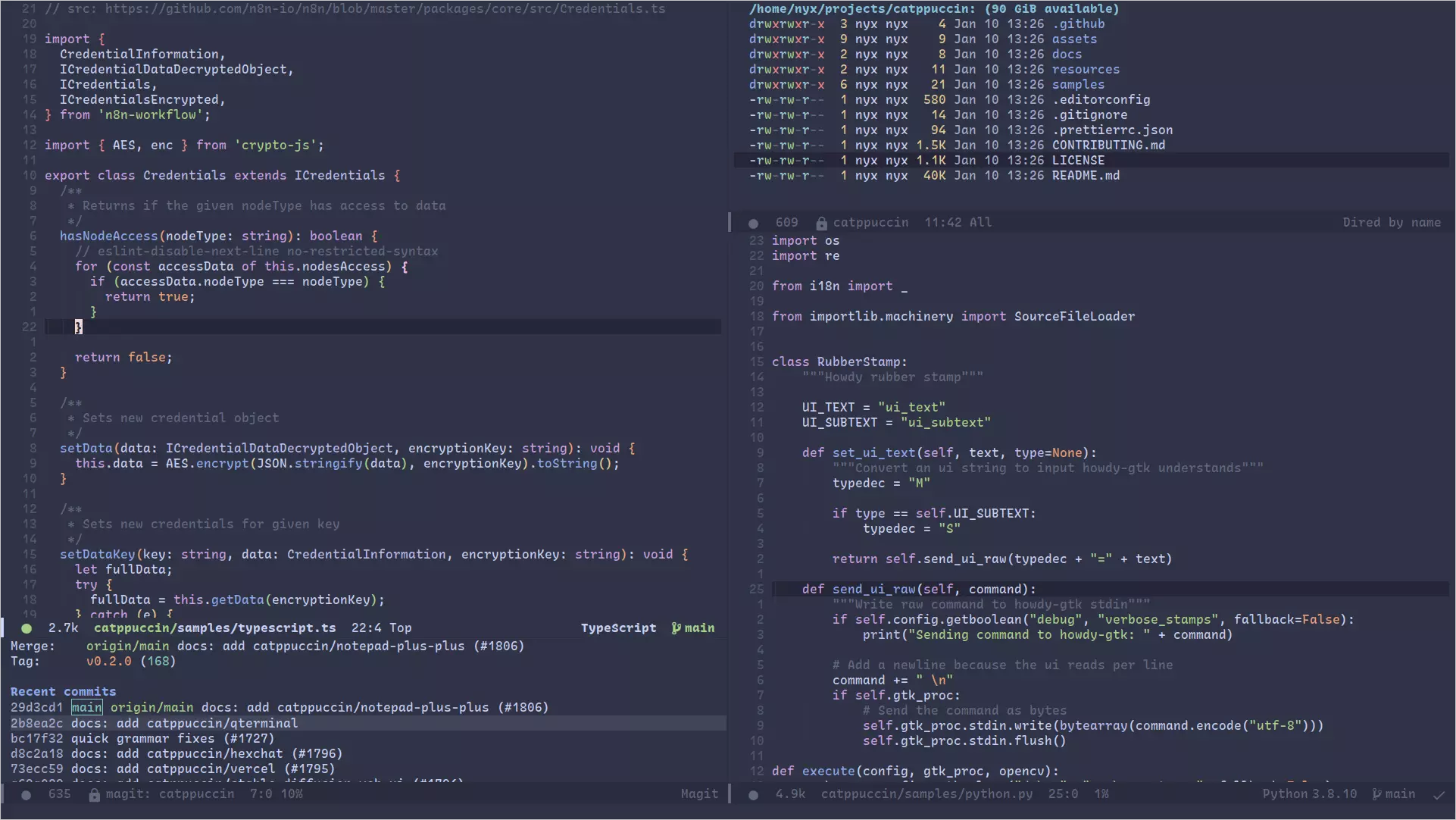Collapse the Recent commits section heading

pyautogui.click(x=63, y=692)
